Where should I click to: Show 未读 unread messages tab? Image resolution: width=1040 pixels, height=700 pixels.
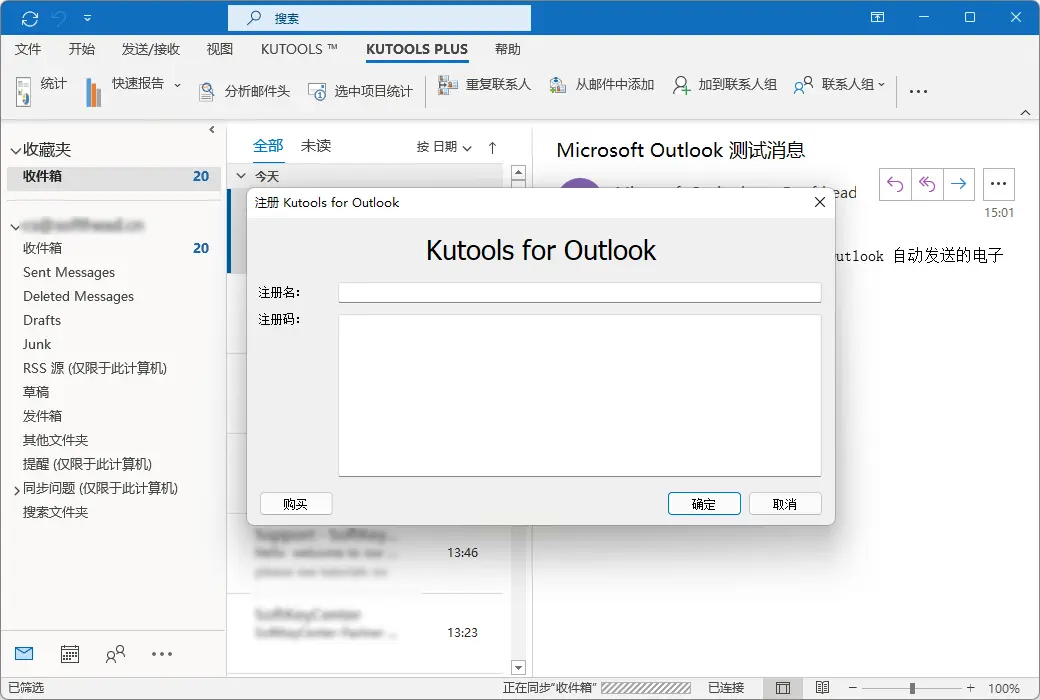tap(316, 146)
